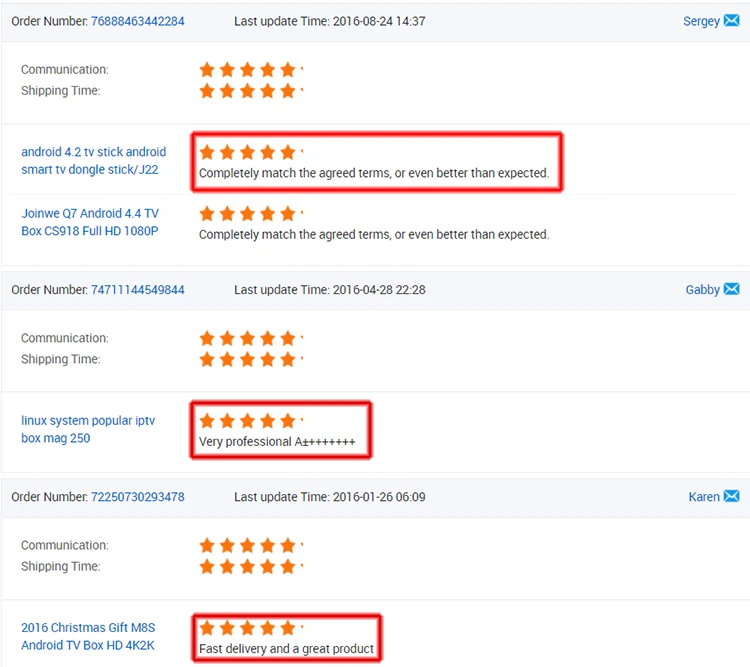Click the envelope icon beside Sergey
Image resolution: width=750 pixels, height=667 pixels.
click(731, 21)
